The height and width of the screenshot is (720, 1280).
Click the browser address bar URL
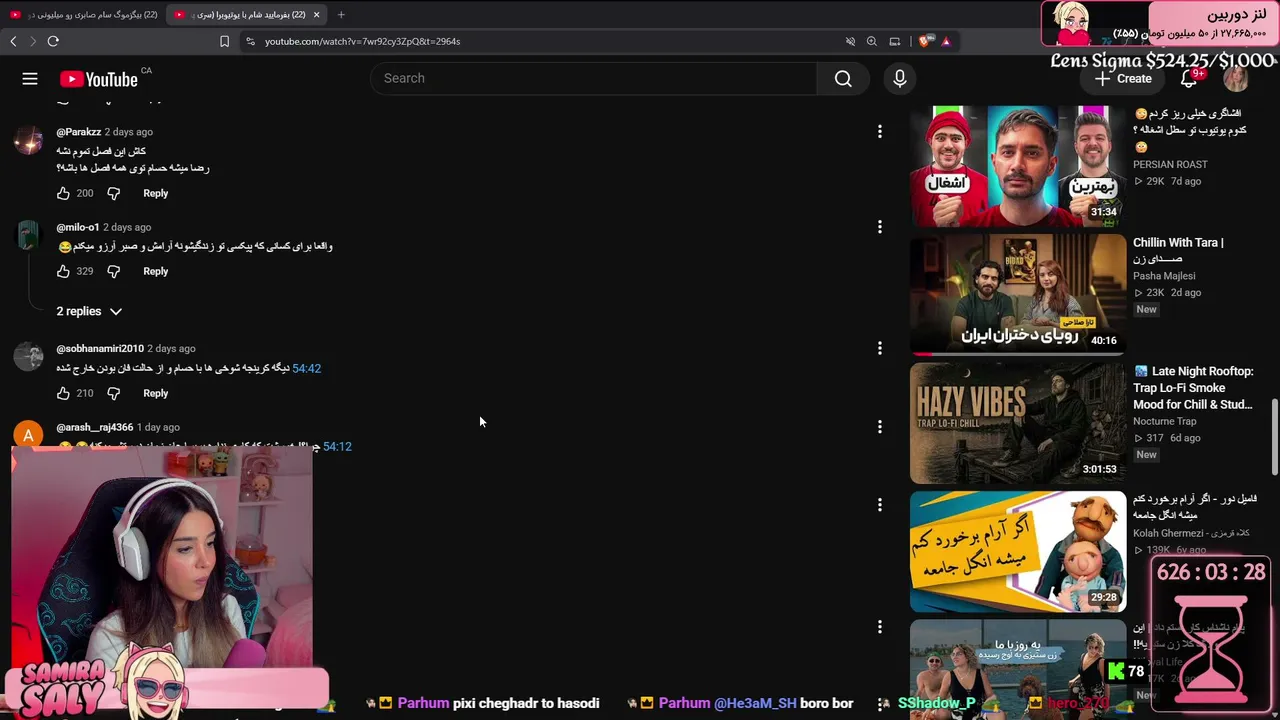coord(363,41)
